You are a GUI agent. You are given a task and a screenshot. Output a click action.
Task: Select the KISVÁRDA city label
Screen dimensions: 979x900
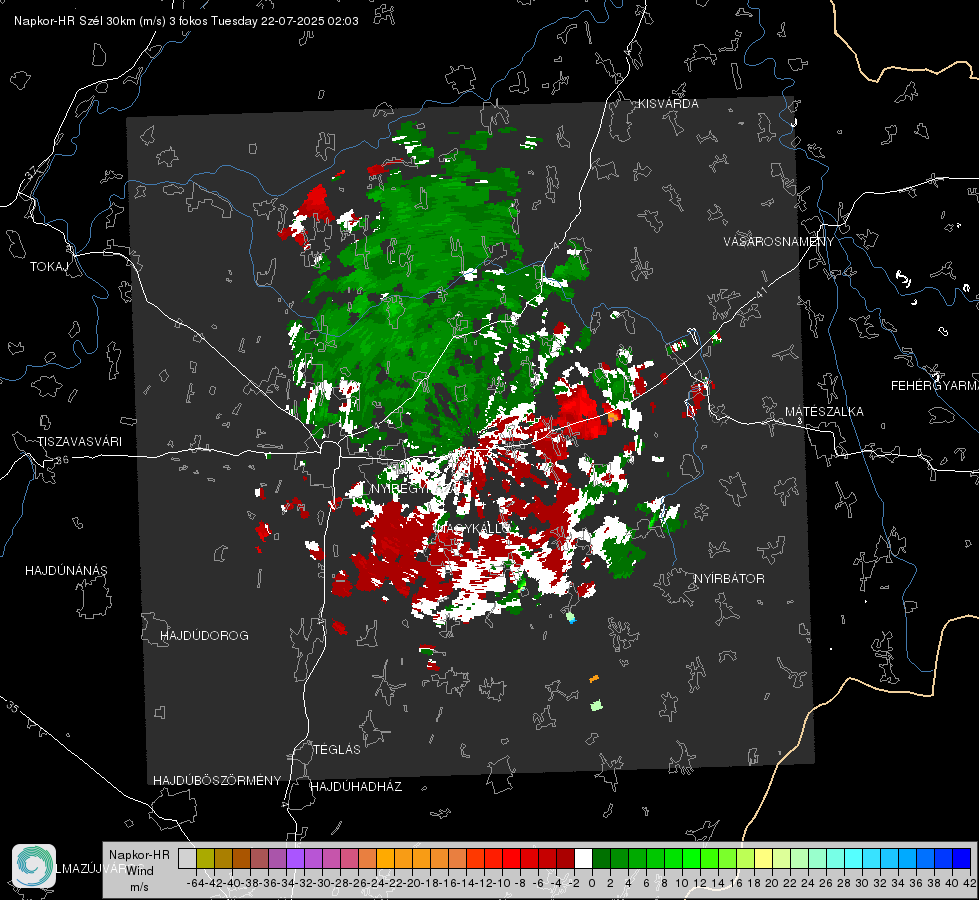(x=668, y=104)
